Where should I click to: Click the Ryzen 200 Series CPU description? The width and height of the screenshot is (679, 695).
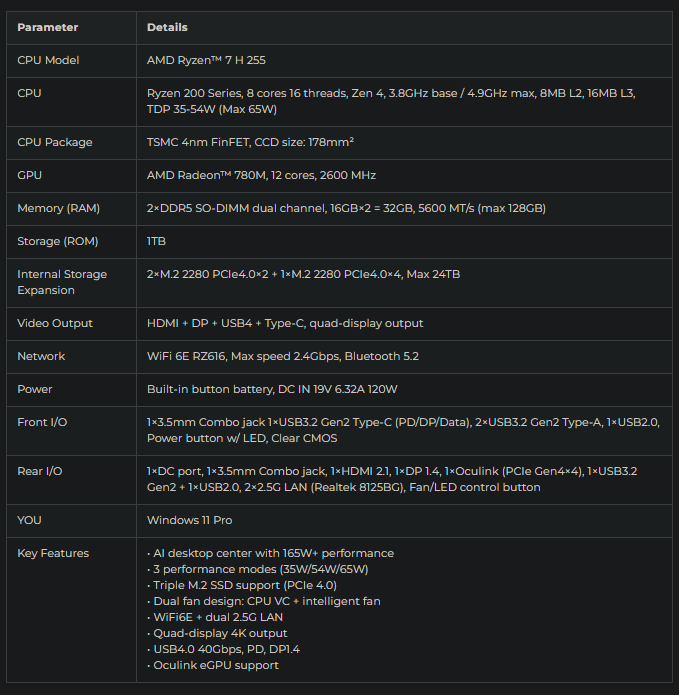click(391, 101)
